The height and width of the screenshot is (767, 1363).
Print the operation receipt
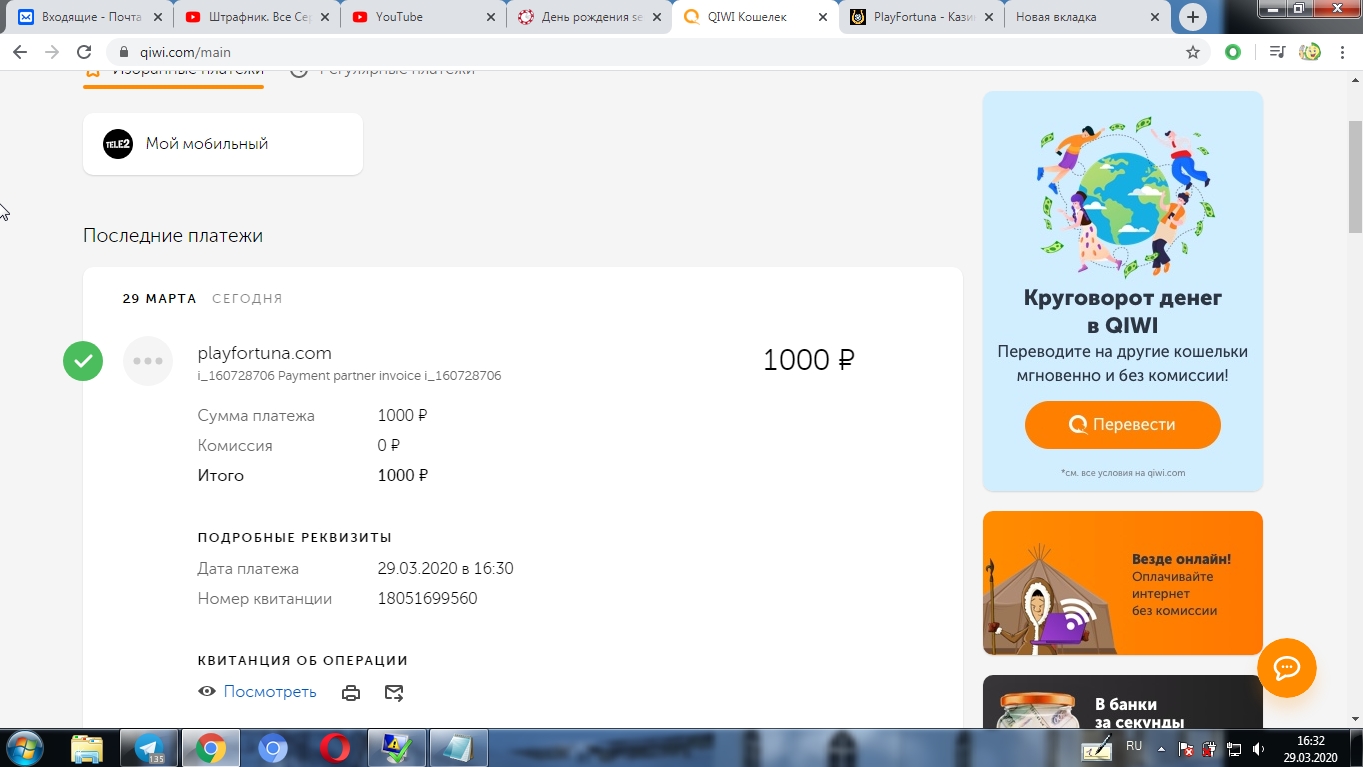351,692
